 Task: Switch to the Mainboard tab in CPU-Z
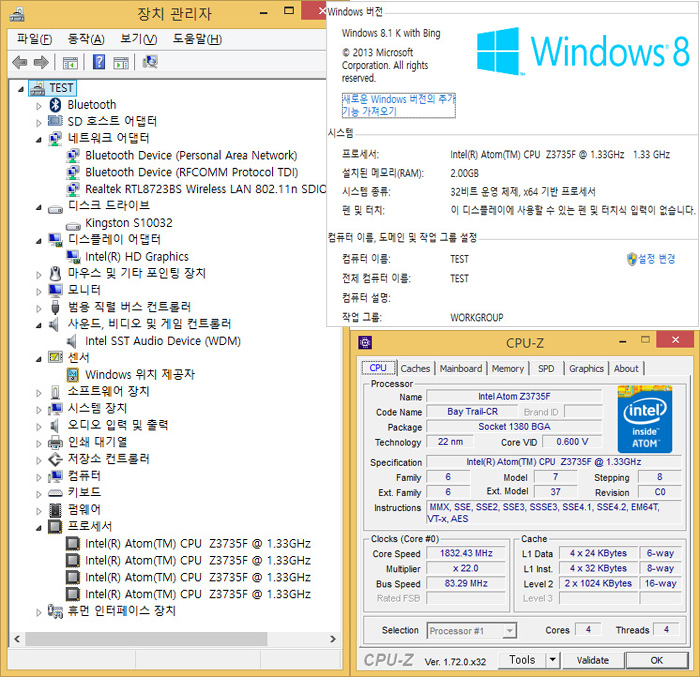point(460,368)
